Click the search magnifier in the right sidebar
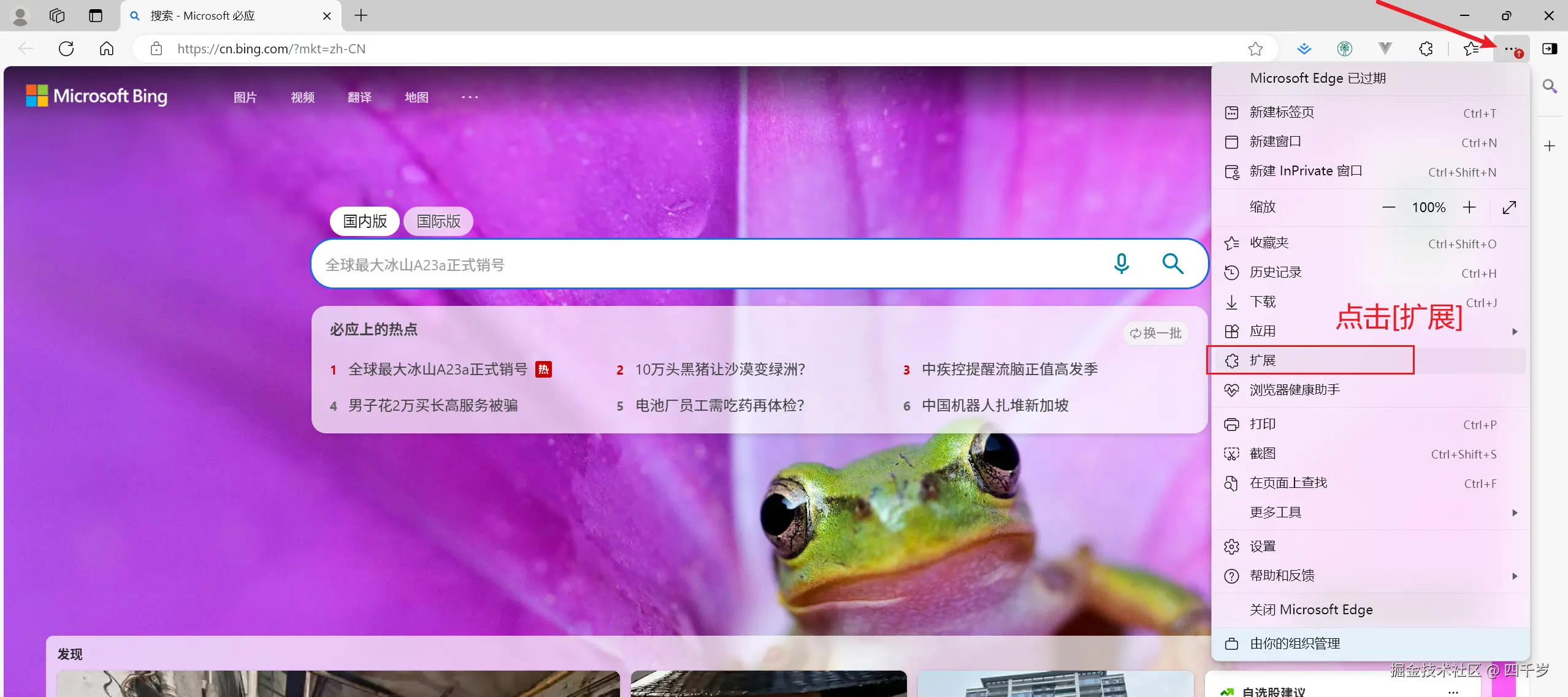 point(1550,86)
